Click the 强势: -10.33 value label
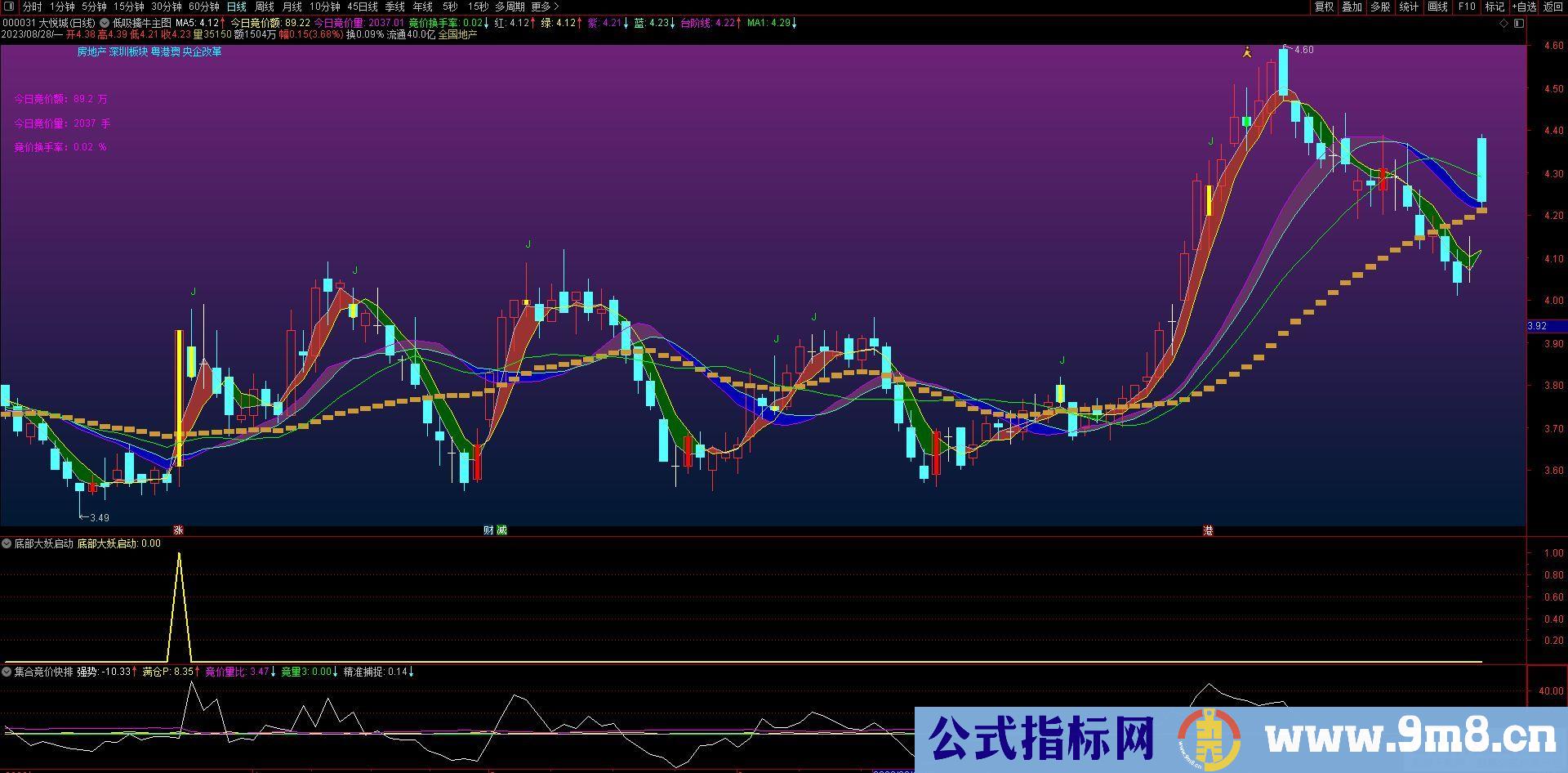The image size is (1568, 773). [107, 672]
